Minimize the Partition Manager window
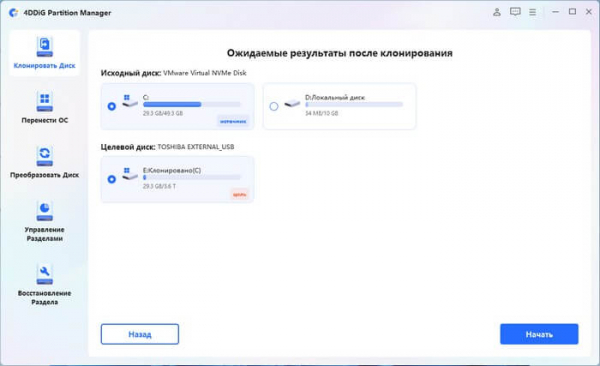This screenshot has height=366, width=600. [556, 12]
